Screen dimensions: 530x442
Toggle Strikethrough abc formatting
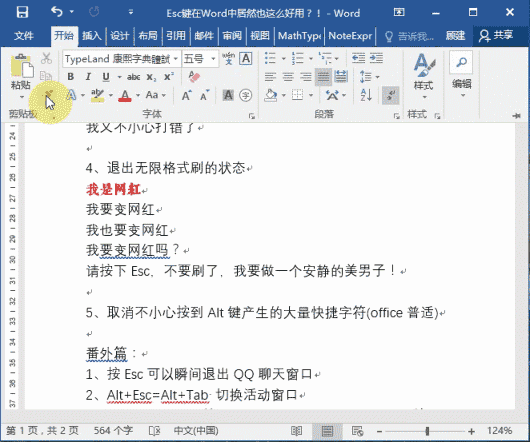pyautogui.click(x=134, y=77)
